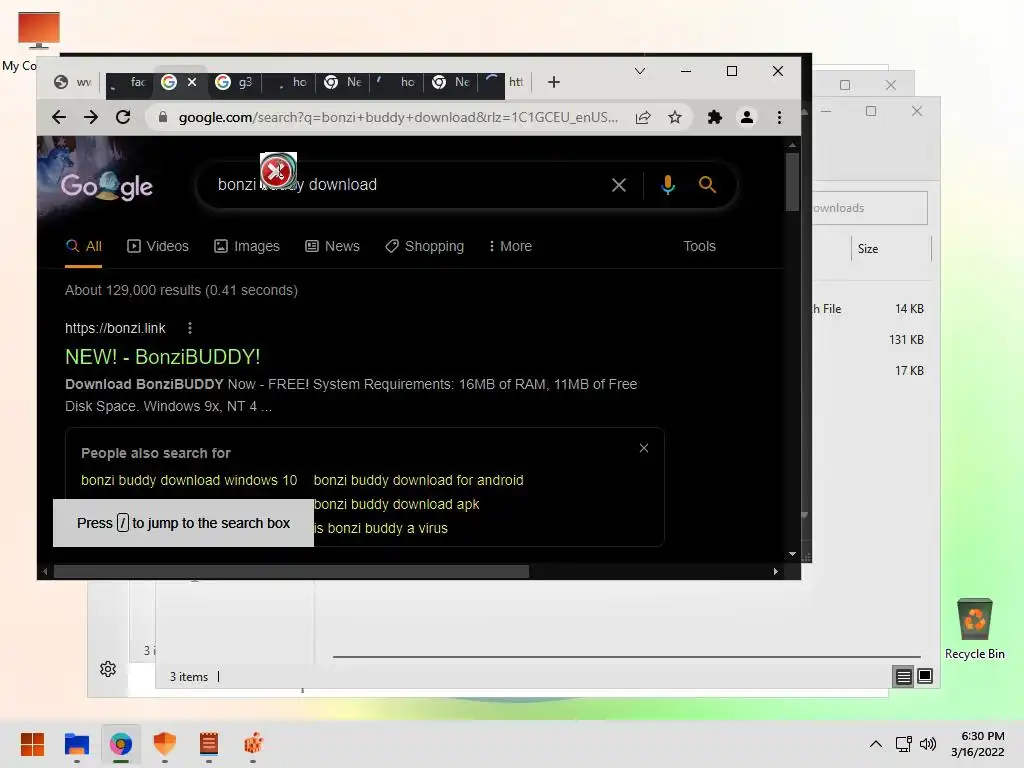Open a new tab with plus button
Image resolution: width=1024 pixels, height=768 pixels.
click(554, 82)
